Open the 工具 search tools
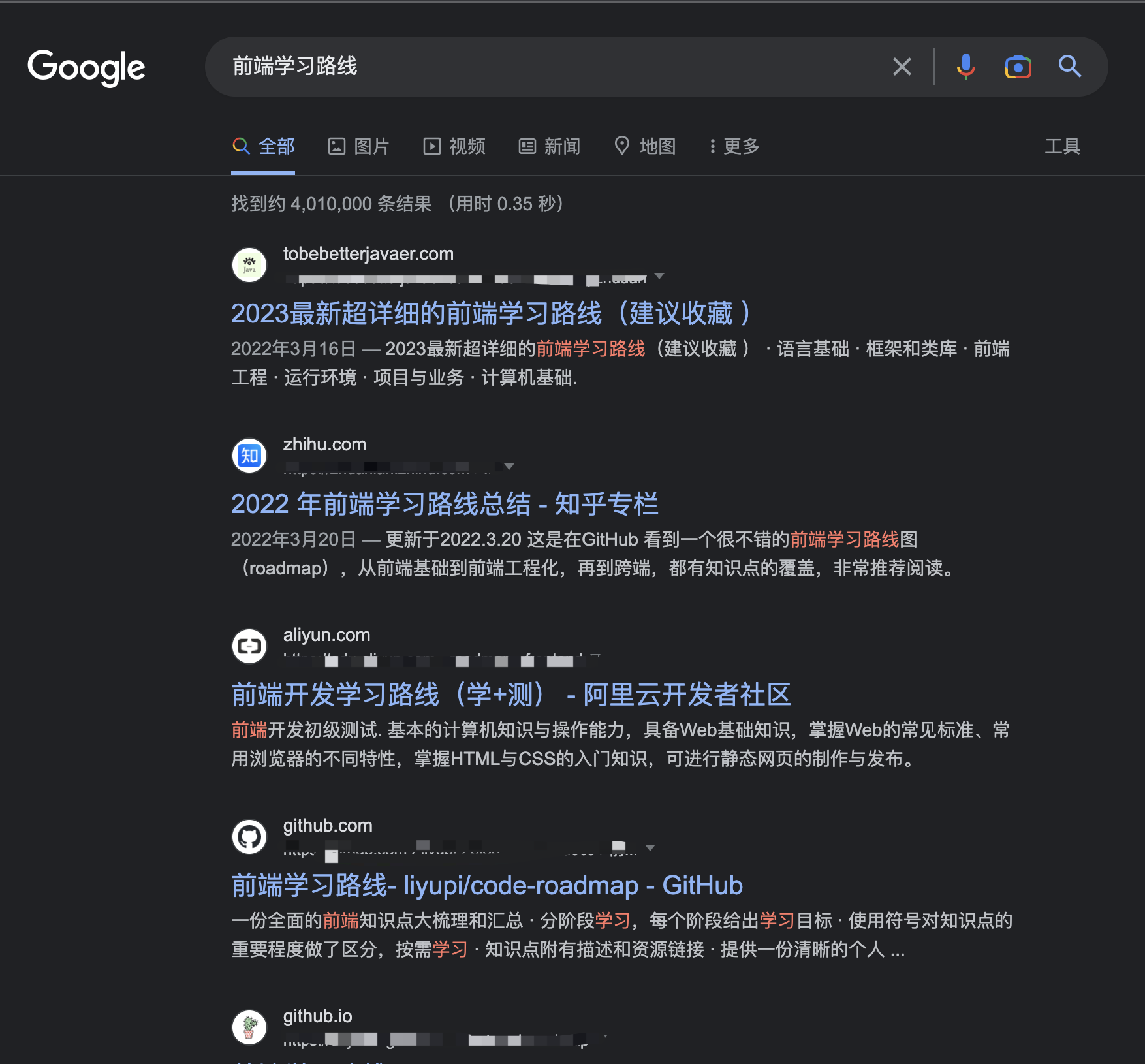The width and height of the screenshot is (1145, 1064). click(1063, 146)
